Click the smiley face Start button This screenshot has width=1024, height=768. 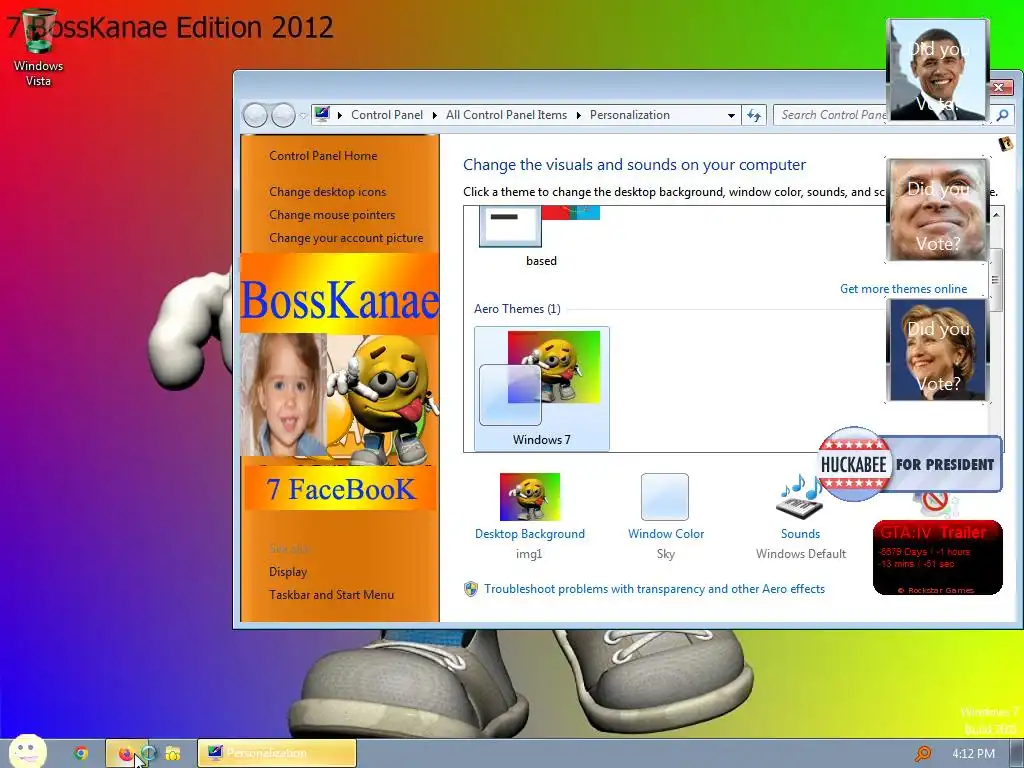coord(28,752)
